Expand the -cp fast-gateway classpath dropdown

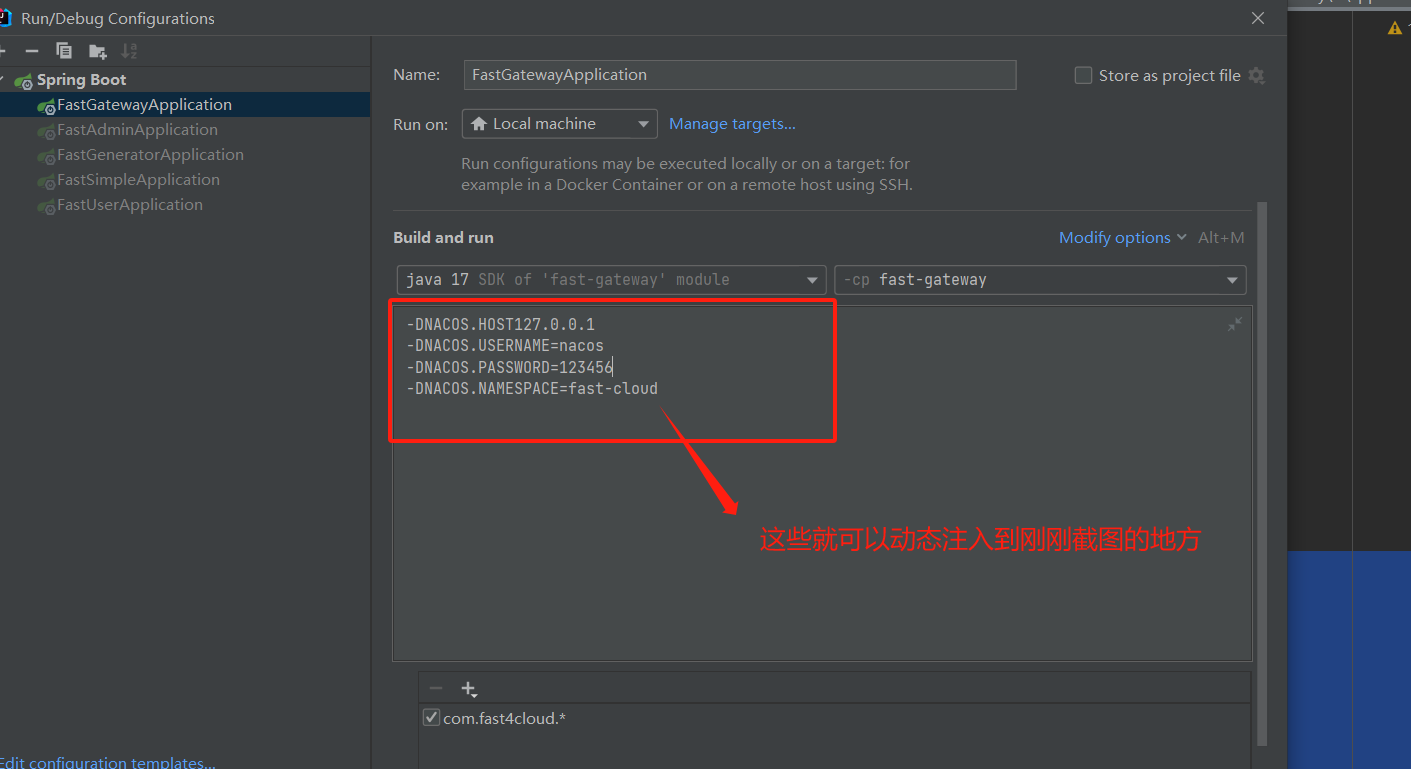[x=1040, y=280]
